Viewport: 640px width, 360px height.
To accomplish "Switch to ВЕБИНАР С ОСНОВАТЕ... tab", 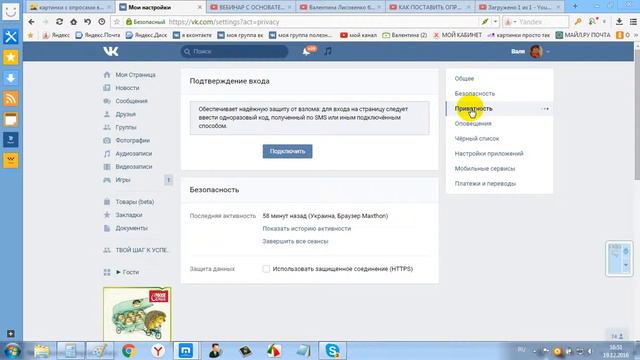I will [251, 7].
